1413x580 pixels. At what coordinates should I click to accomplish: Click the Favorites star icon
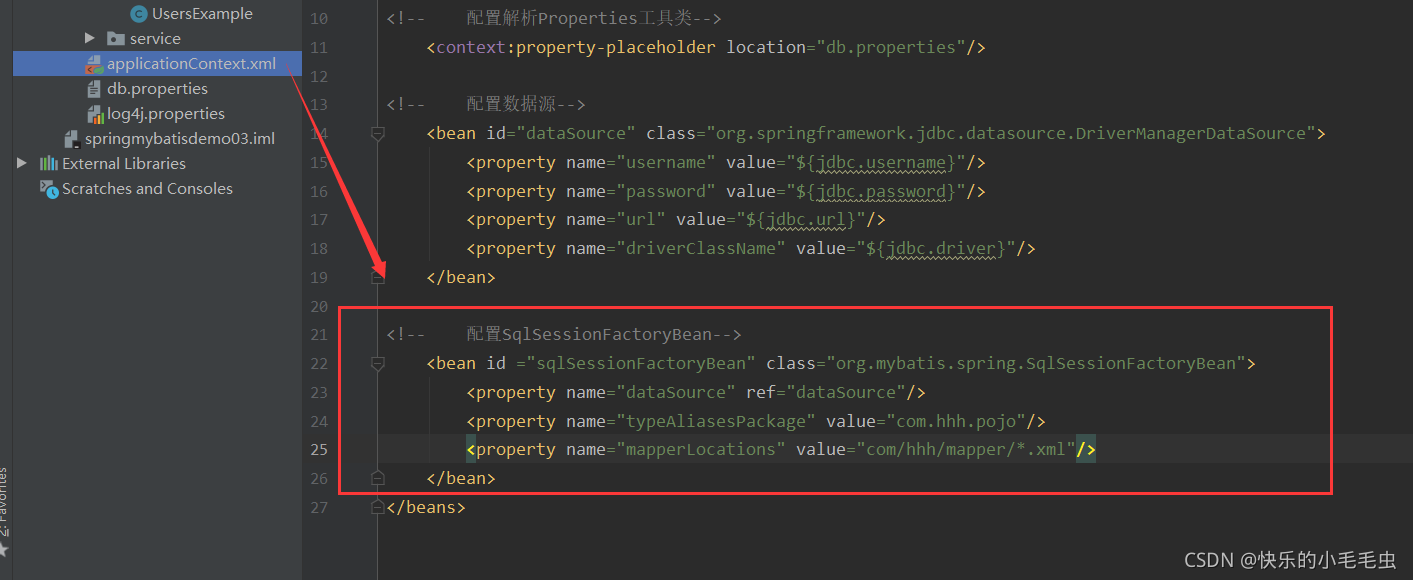pyautogui.click(x=4, y=550)
